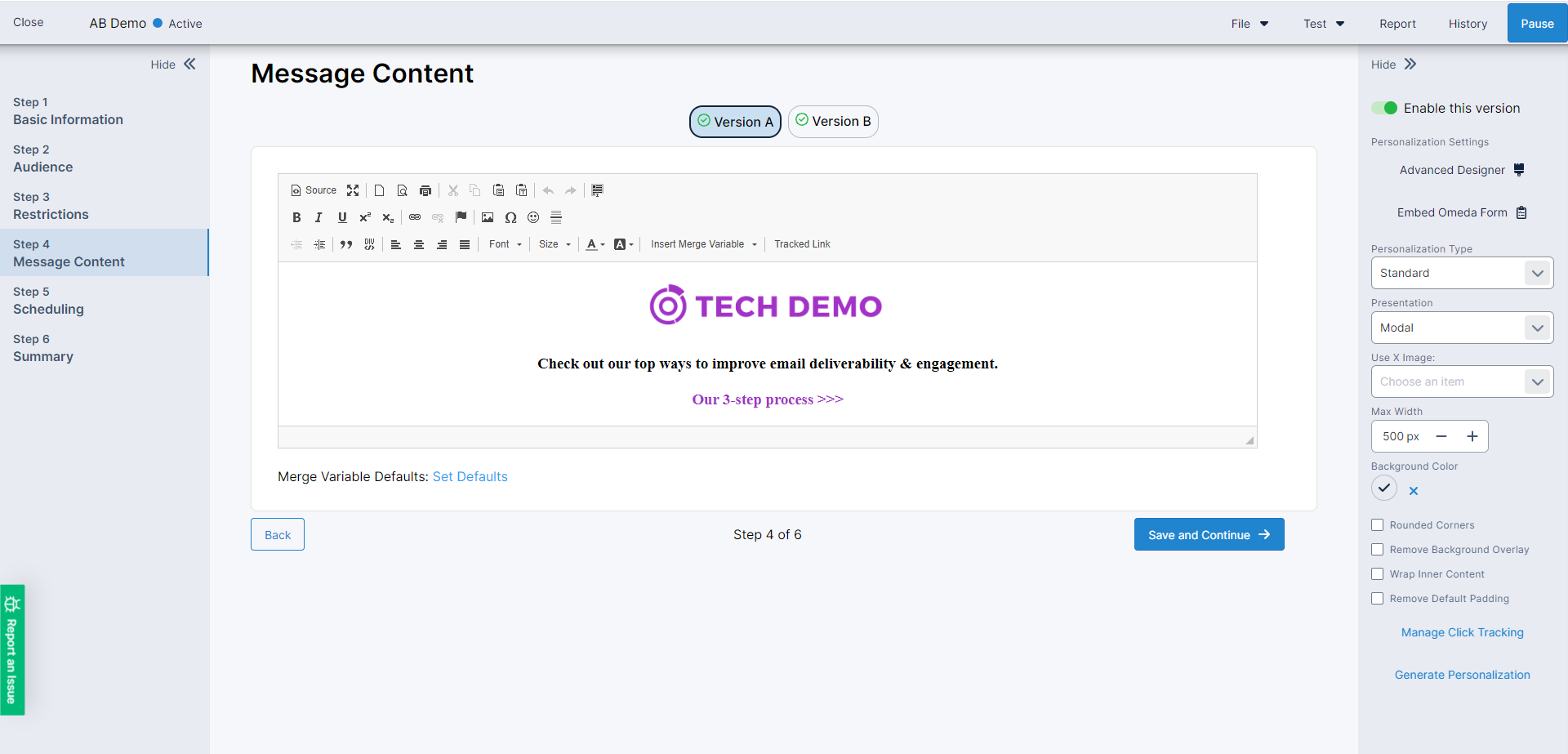The height and width of the screenshot is (754, 1568).
Task: Open the Set Defaults link
Action: (x=470, y=477)
